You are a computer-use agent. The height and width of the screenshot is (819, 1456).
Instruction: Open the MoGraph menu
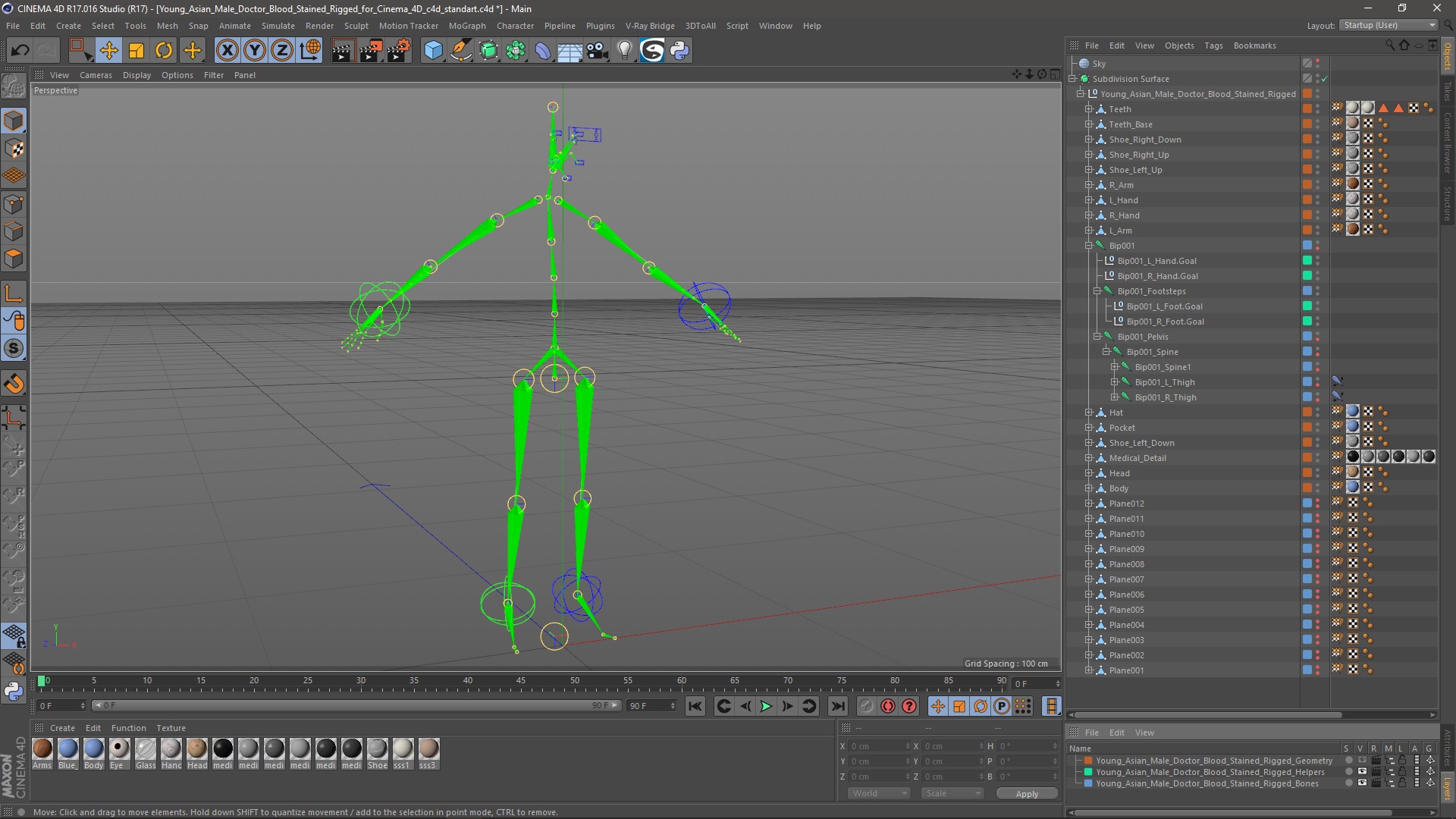pyautogui.click(x=467, y=26)
